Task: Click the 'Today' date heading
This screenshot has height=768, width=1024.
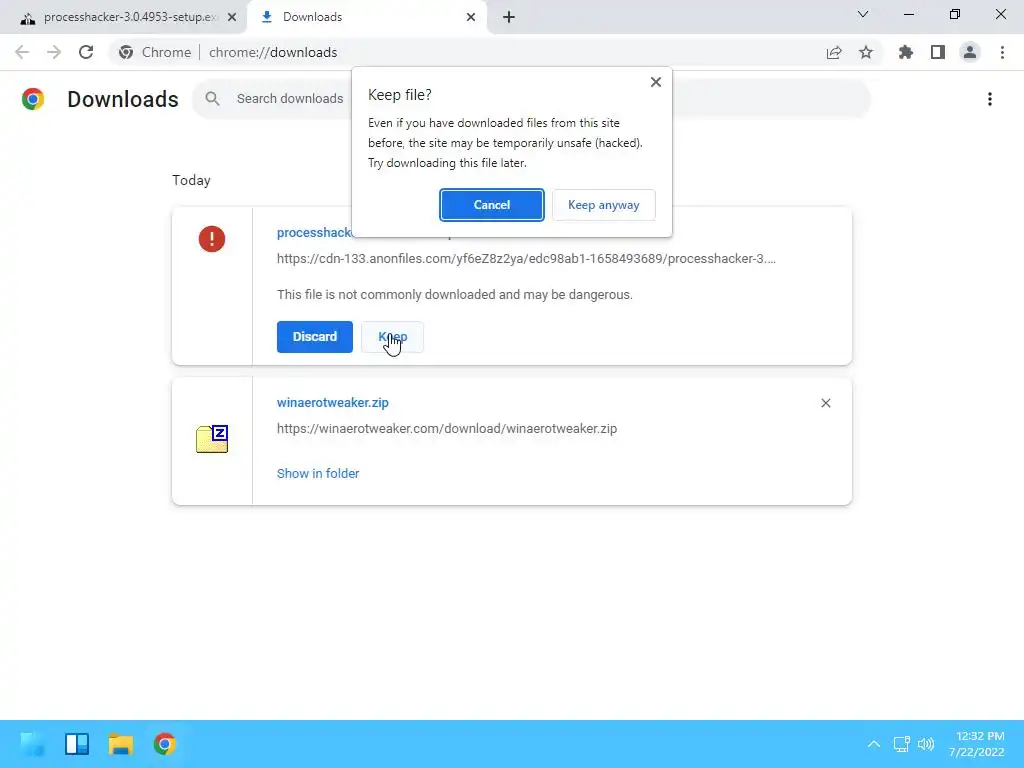Action: 191,180
